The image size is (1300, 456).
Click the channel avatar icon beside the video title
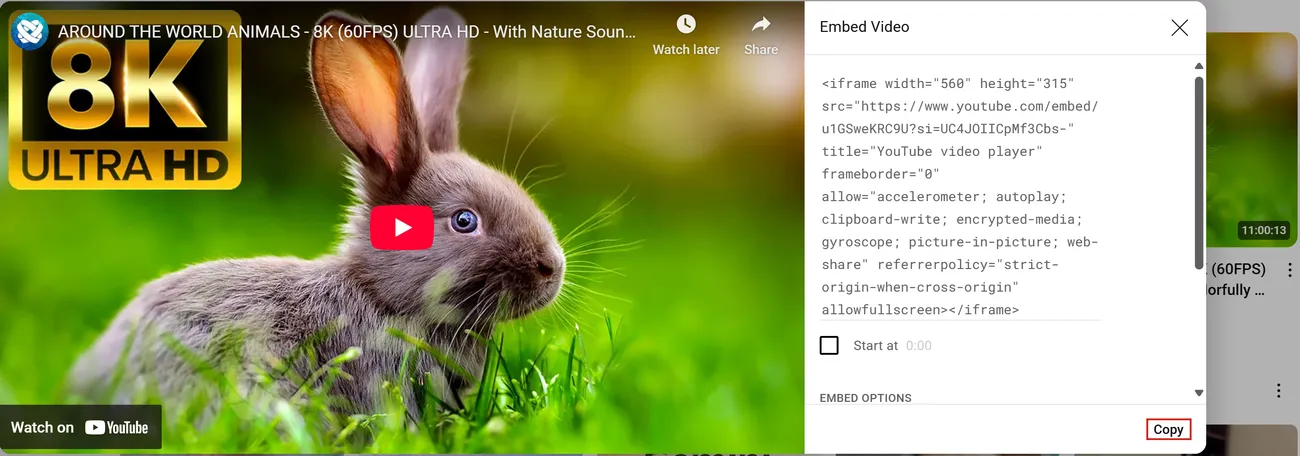30,31
